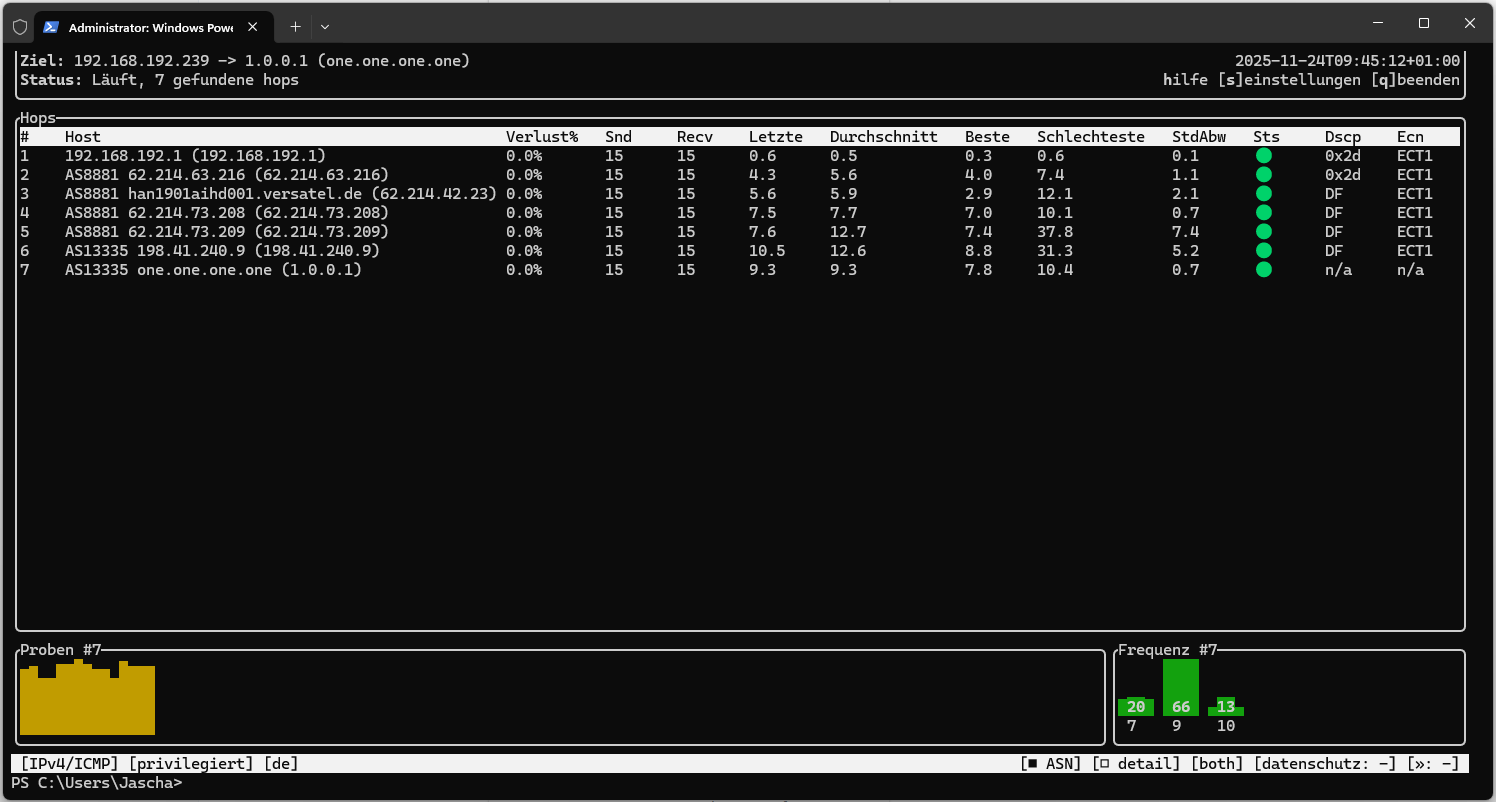Select the host AS13335 one.one.one.one

pyautogui.click(x=213, y=270)
